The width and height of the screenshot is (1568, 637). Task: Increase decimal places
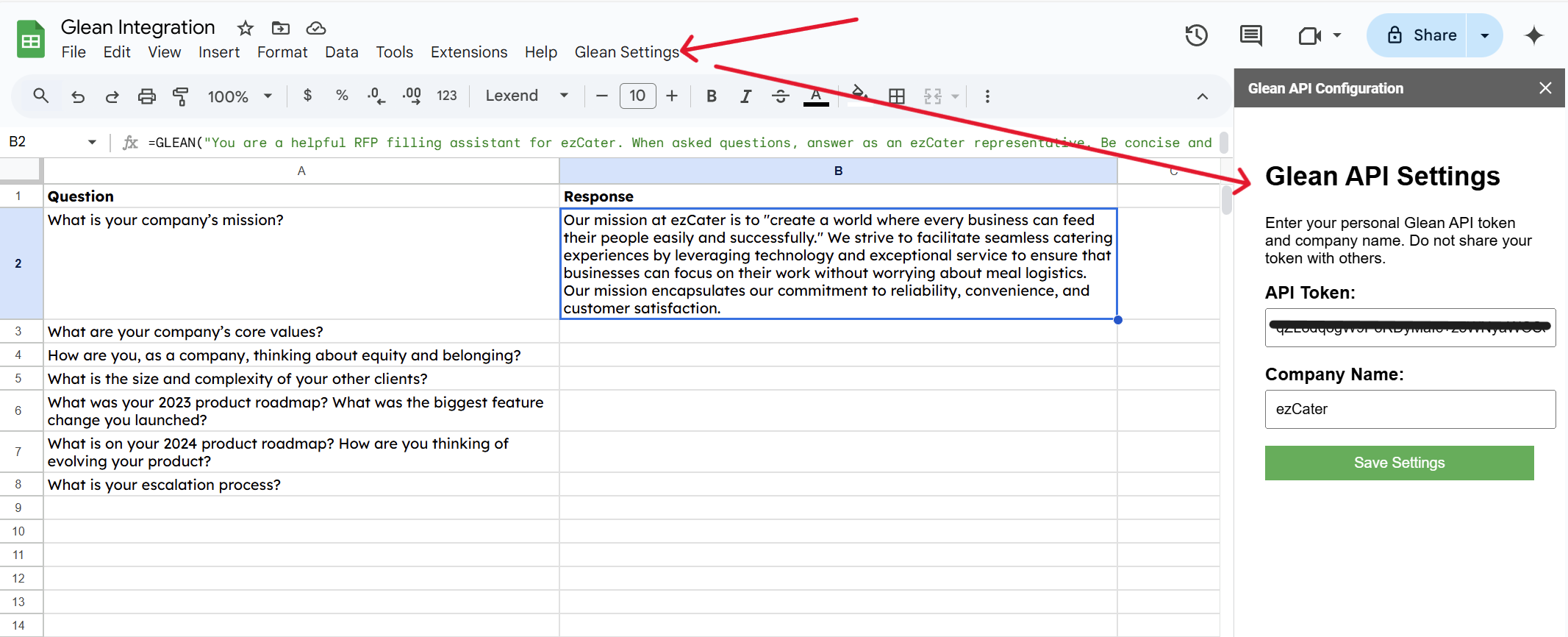[412, 96]
